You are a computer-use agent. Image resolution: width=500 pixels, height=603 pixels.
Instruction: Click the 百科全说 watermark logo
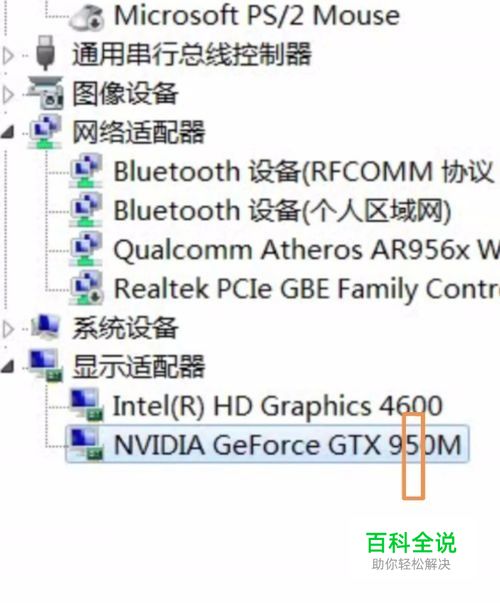[x=411, y=550]
